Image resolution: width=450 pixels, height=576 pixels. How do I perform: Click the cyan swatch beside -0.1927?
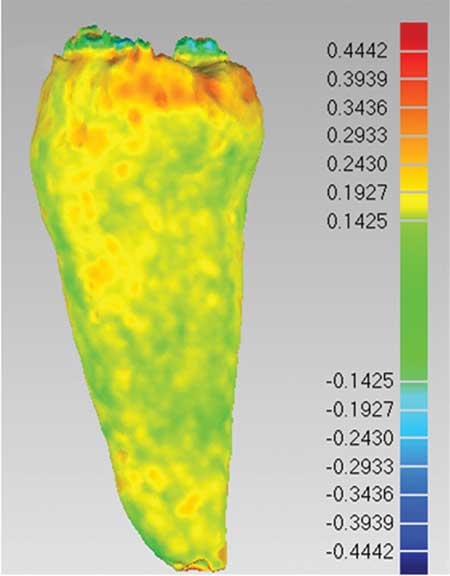[414, 424]
